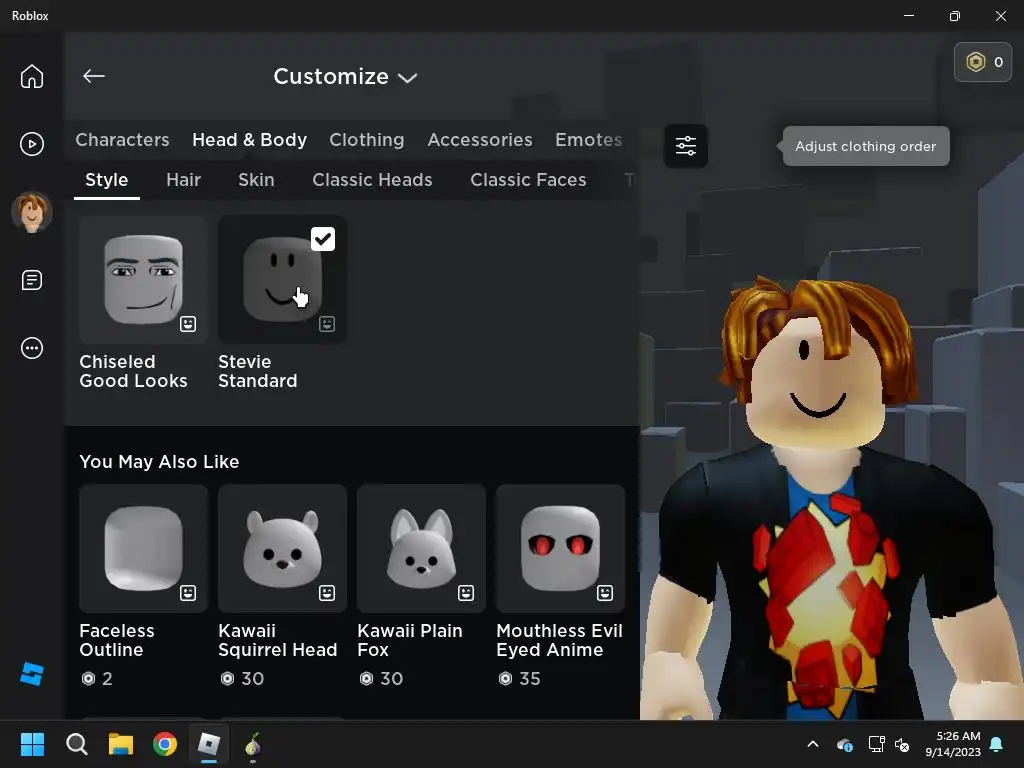Click emoji badge on Stevie Standard

(x=327, y=324)
